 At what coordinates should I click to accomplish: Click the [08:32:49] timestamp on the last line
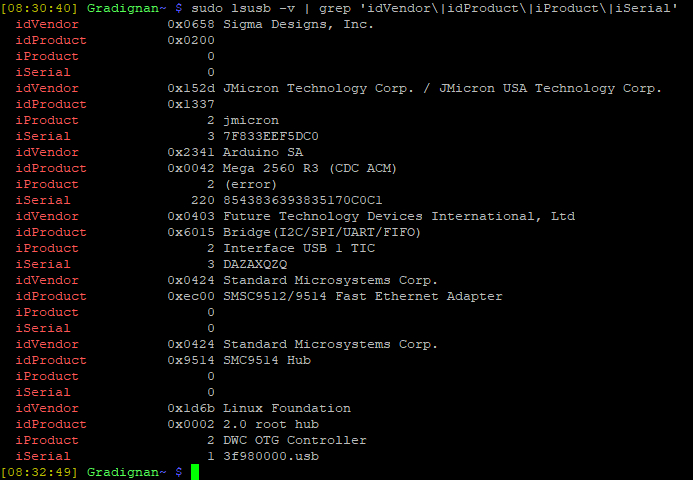coord(41,472)
